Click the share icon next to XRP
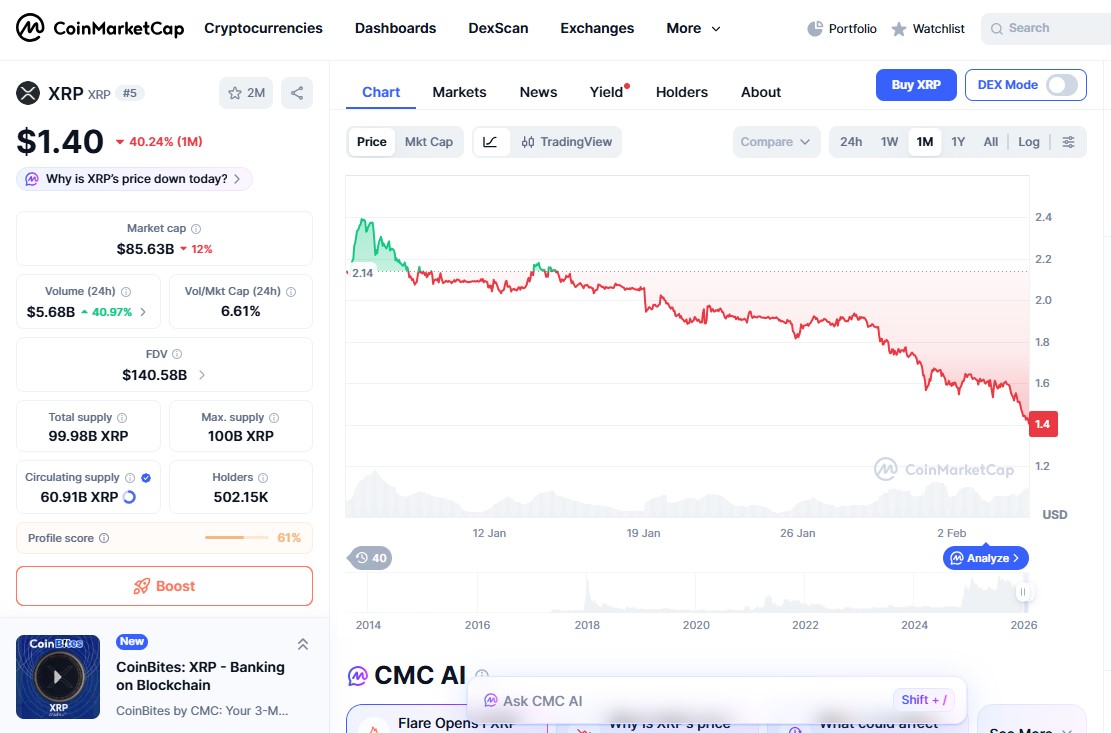 click(297, 91)
